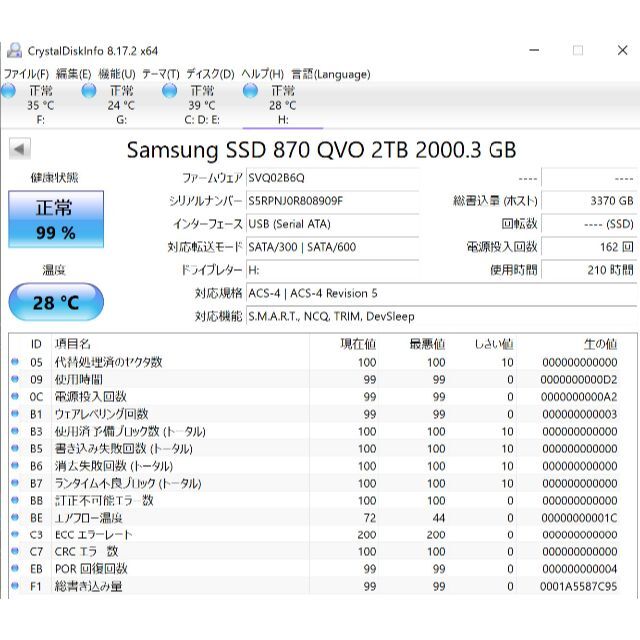Select the H: drive tab at 28 °C
Image resolution: width=640 pixels, height=640 pixels.
[x=283, y=105]
